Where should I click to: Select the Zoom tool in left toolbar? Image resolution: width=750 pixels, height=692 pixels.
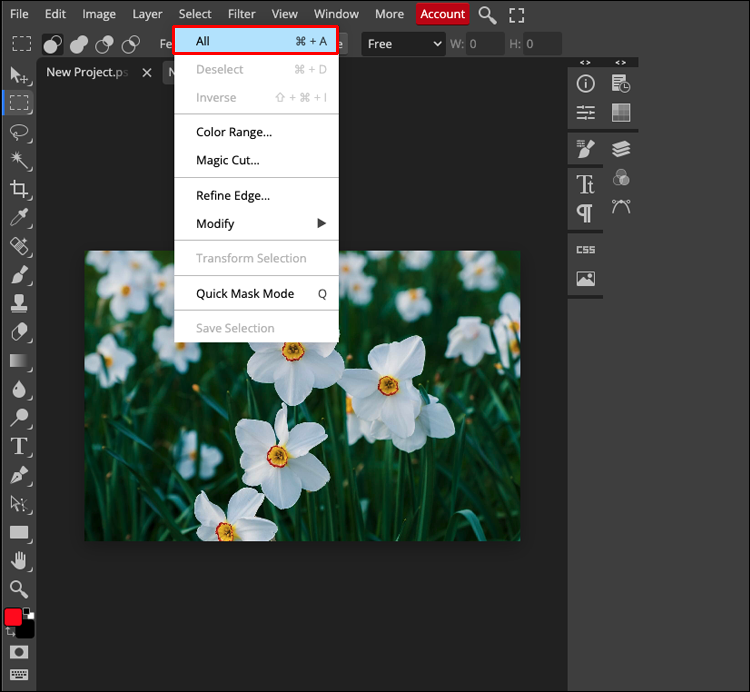coord(19,589)
